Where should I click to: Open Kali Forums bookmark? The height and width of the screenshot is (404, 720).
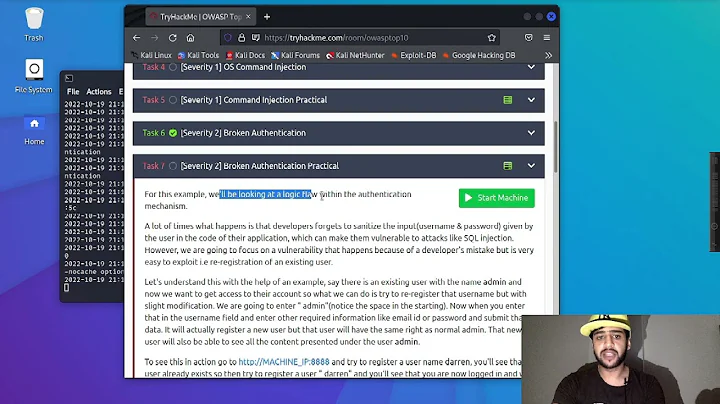coord(295,55)
